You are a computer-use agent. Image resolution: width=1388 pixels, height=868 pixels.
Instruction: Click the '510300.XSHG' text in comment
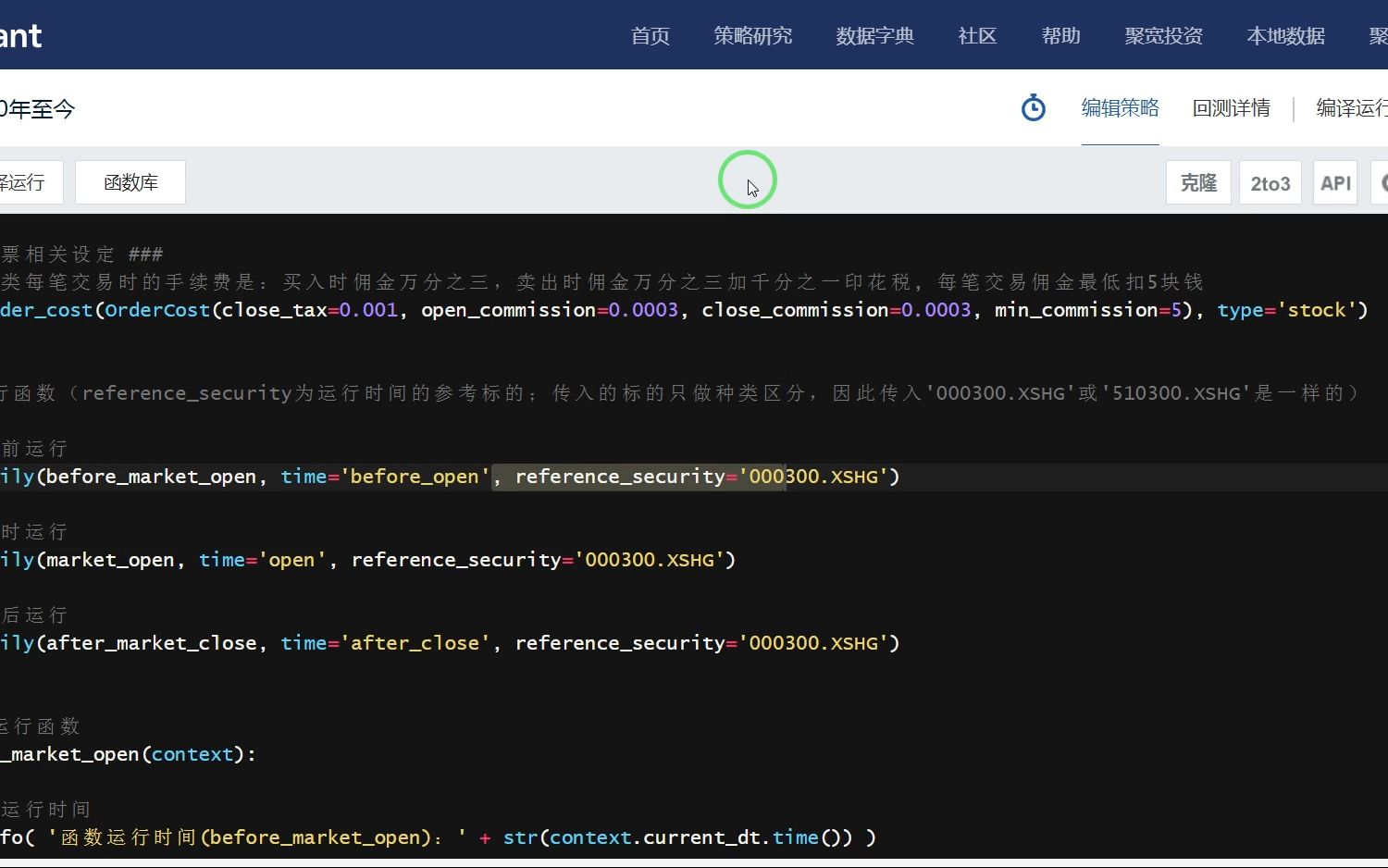1175,393
